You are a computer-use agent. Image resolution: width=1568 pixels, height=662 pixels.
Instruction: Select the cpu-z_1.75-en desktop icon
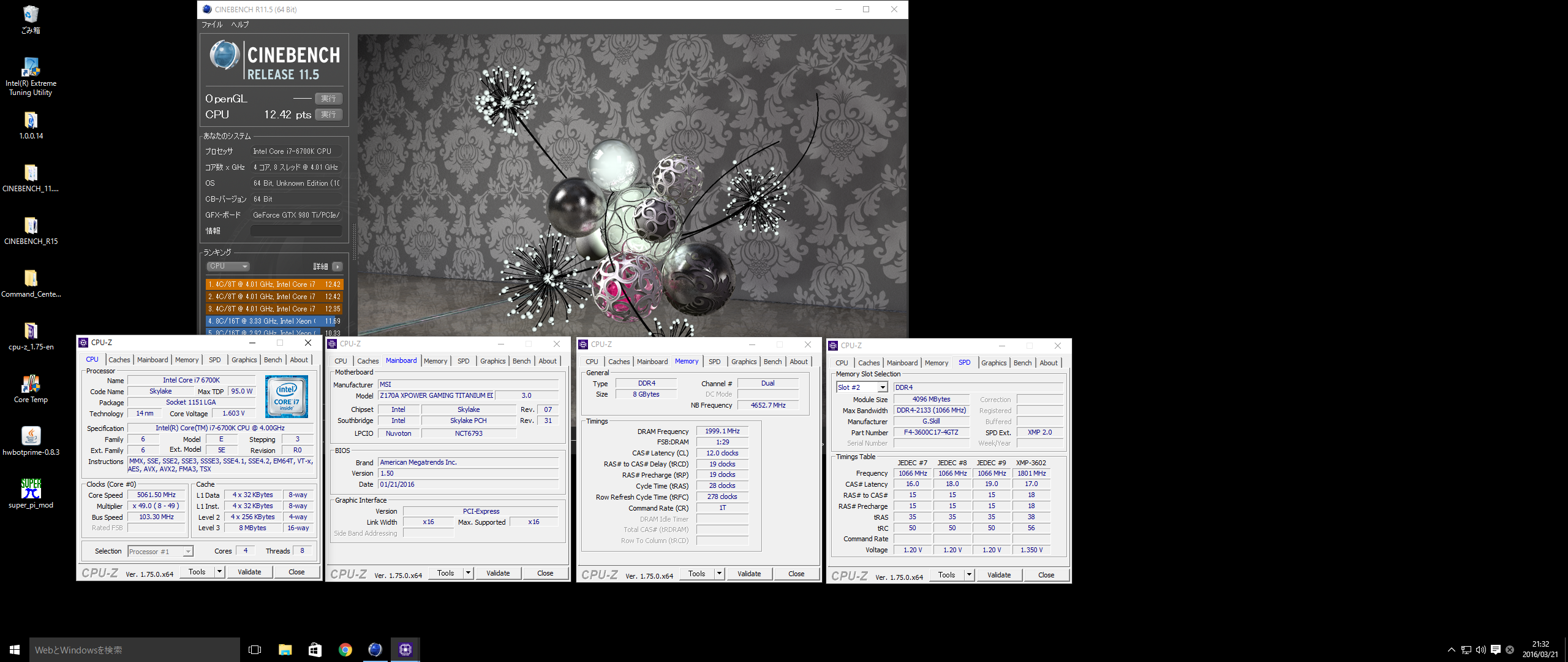pyautogui.click(x=31, y=337)
